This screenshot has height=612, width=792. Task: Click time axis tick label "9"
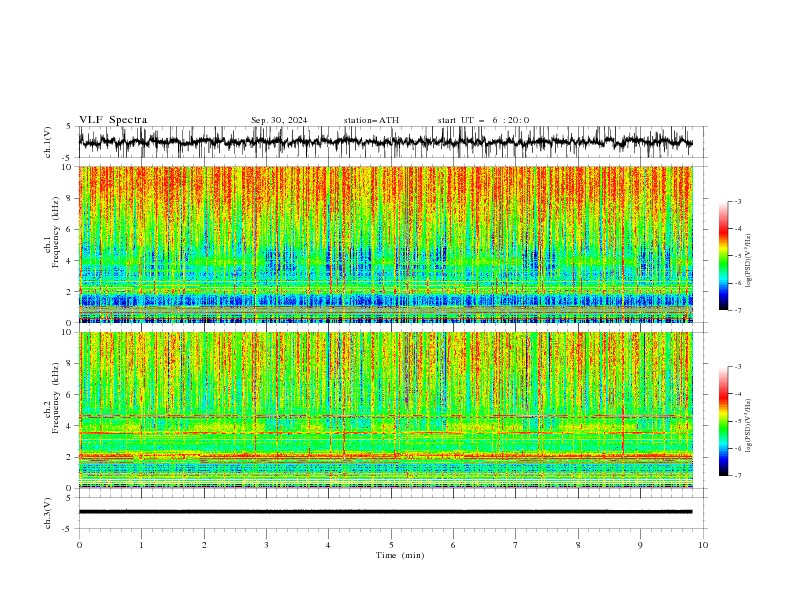click(640, 545)
